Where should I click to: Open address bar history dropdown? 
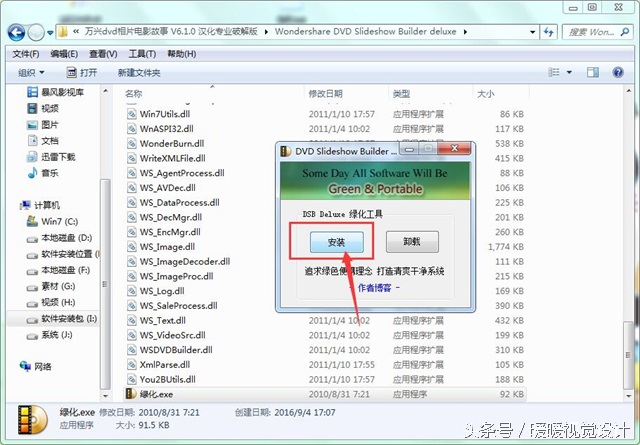click(532, 32)
